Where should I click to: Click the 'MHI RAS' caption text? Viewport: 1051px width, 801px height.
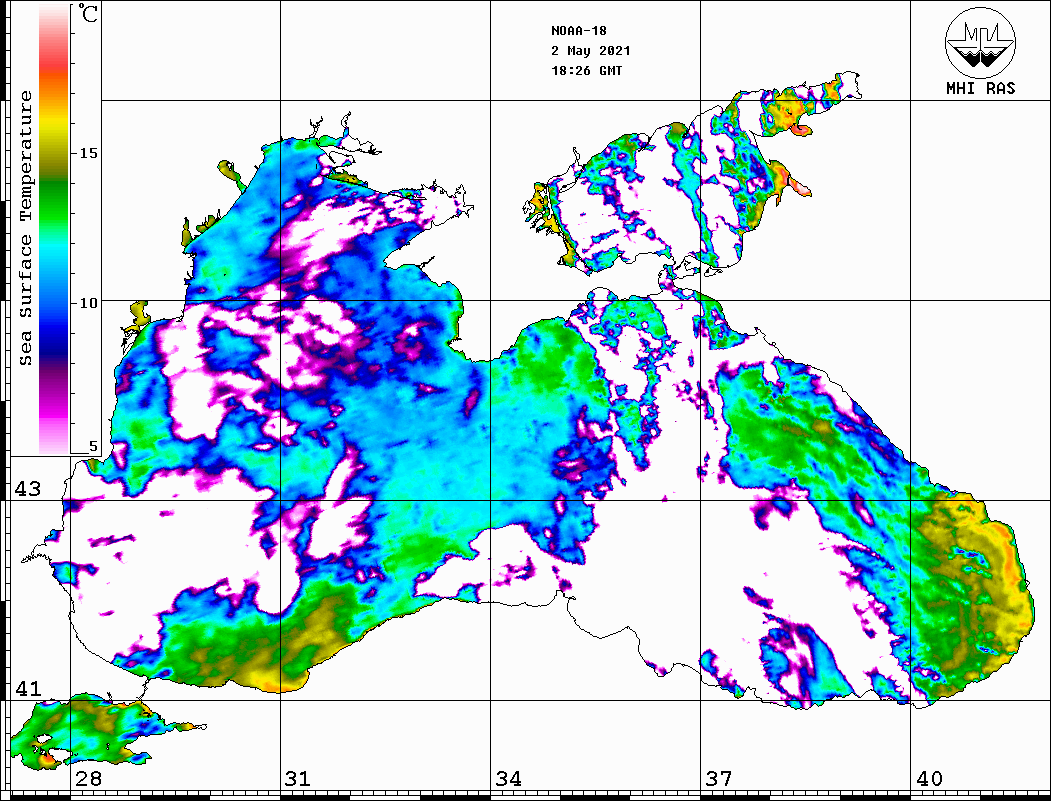pos(980,88)
